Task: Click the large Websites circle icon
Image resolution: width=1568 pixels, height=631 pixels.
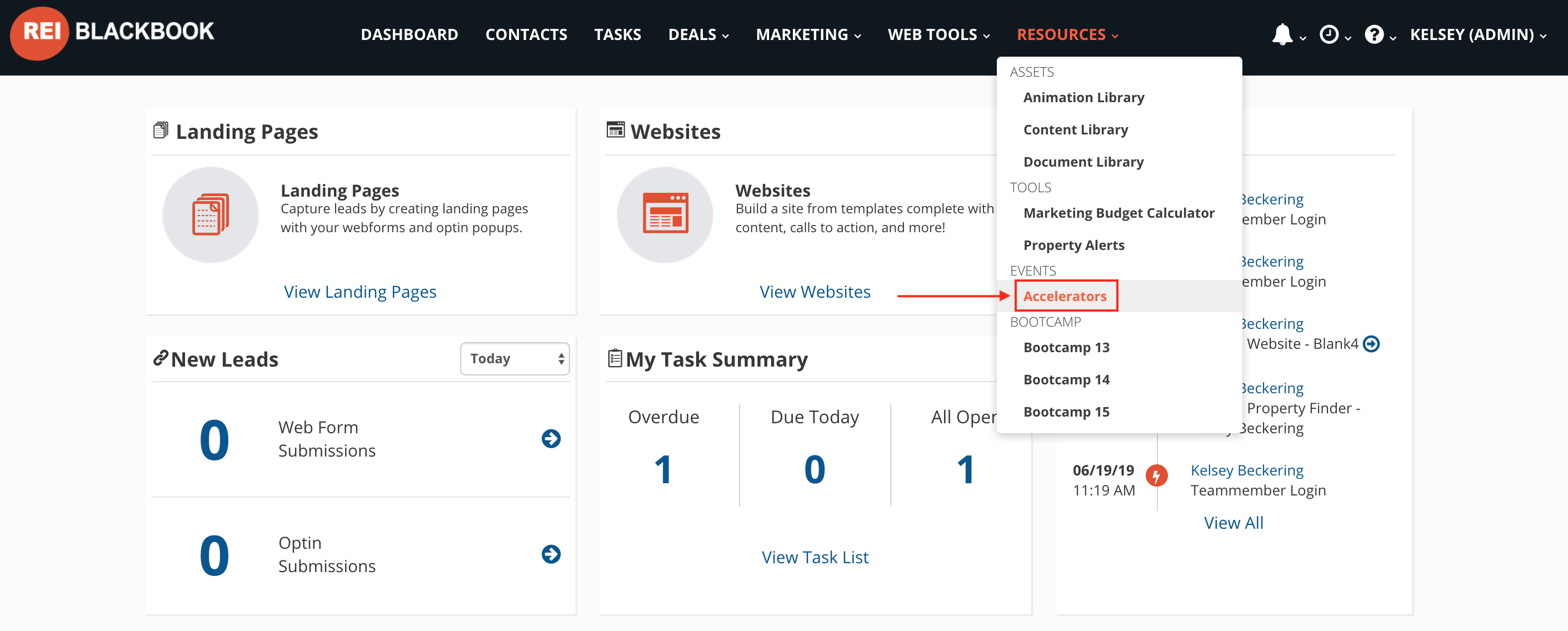Action: pyautogui.click(x=665, y=215)
